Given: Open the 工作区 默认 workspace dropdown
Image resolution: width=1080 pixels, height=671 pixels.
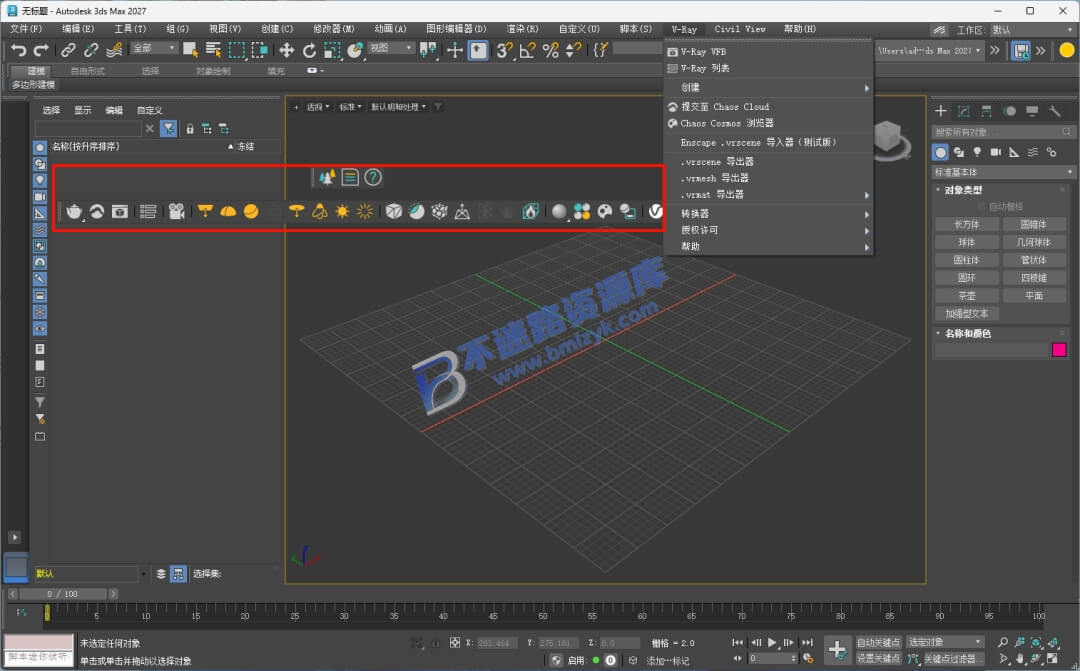Looking at the screenshot, I should point(1033,30).
